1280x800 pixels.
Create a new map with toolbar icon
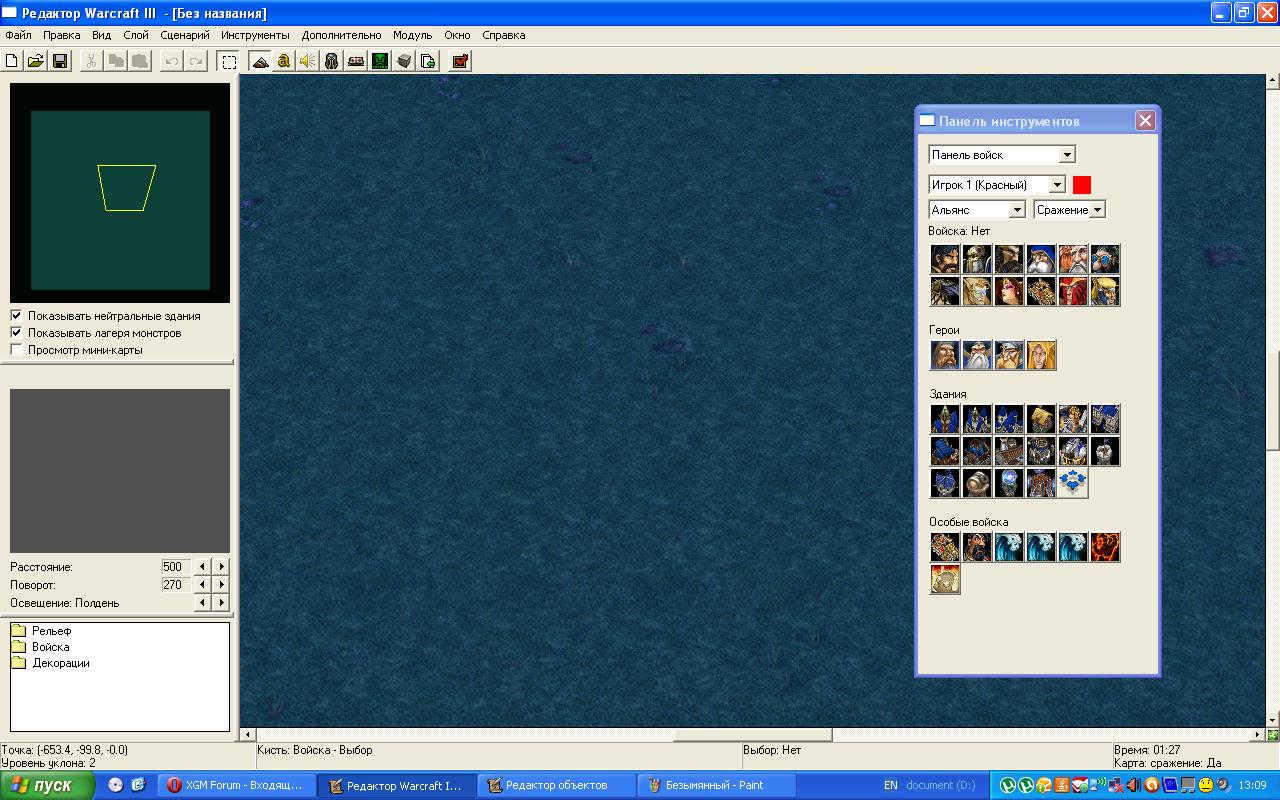coord(12,61)
